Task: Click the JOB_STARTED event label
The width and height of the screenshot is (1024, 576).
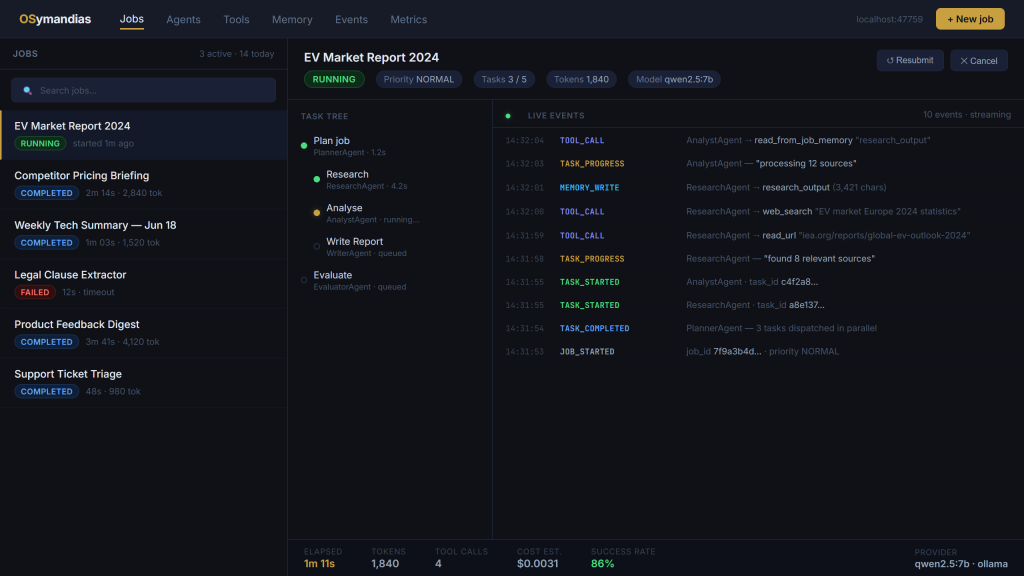Action: pyautogui.click(x=586, y=351)
